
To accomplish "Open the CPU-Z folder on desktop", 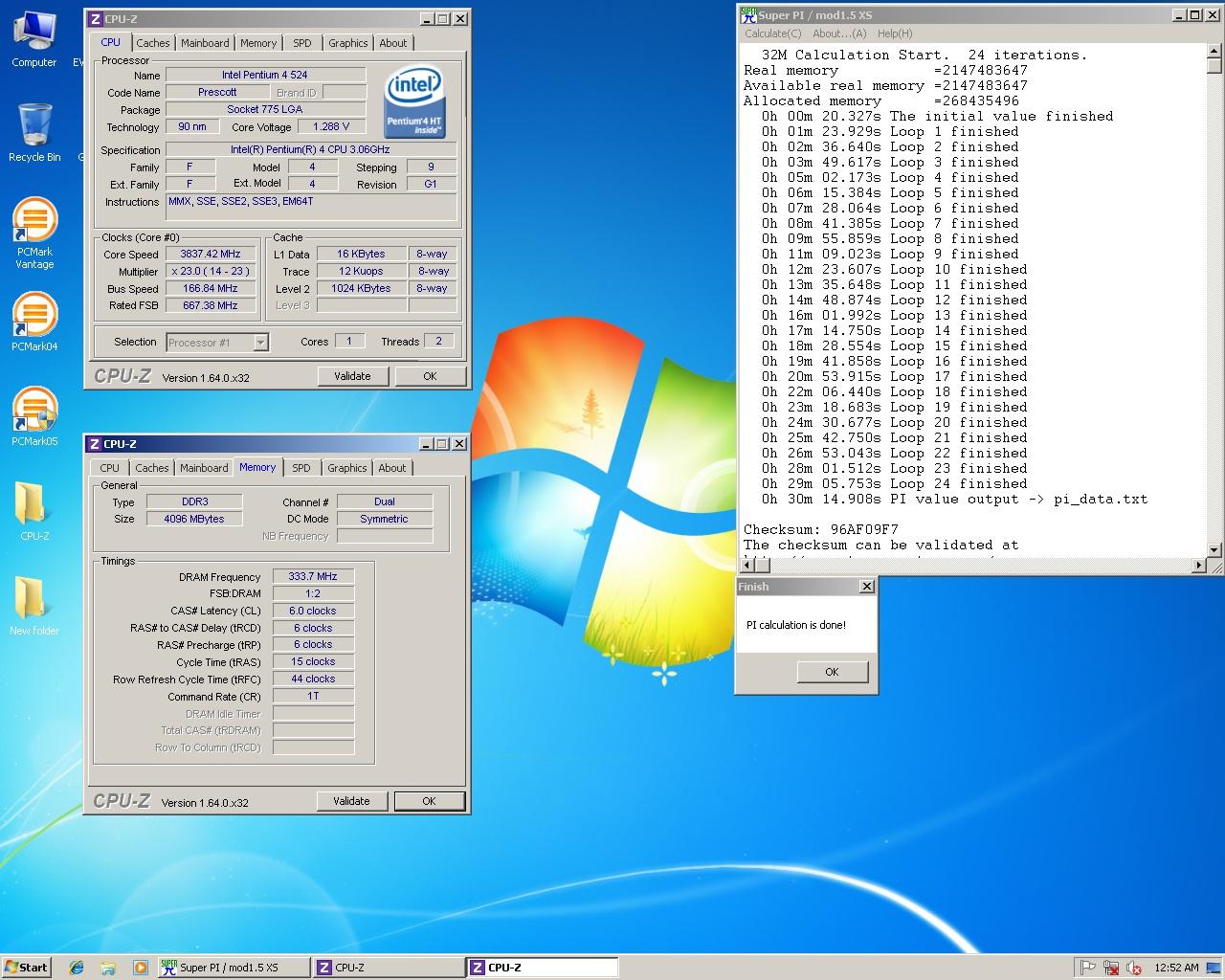I will 34,511.
